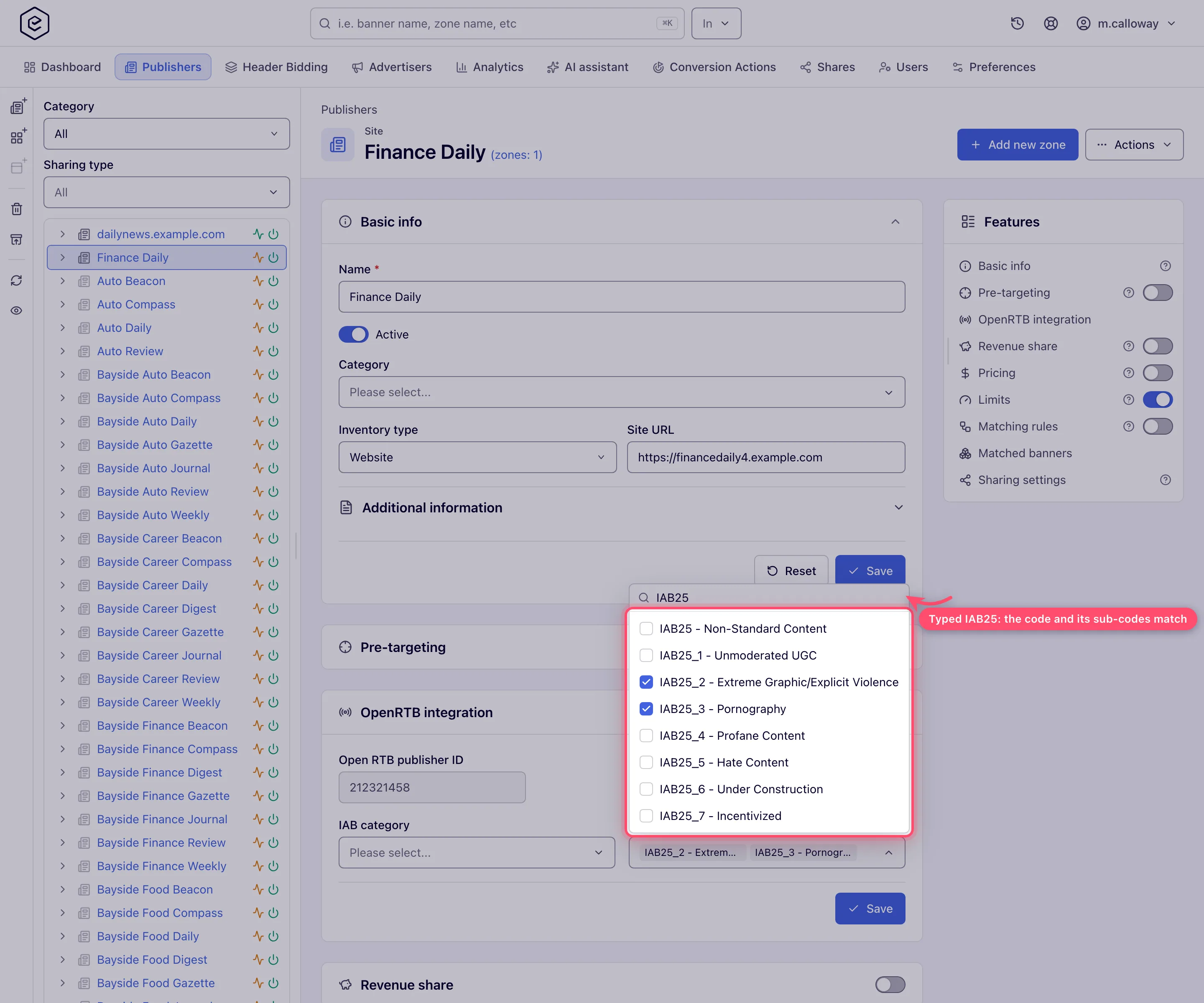
Task: Click Save in the OpenRTB integration section
Action: coord(870,909)
